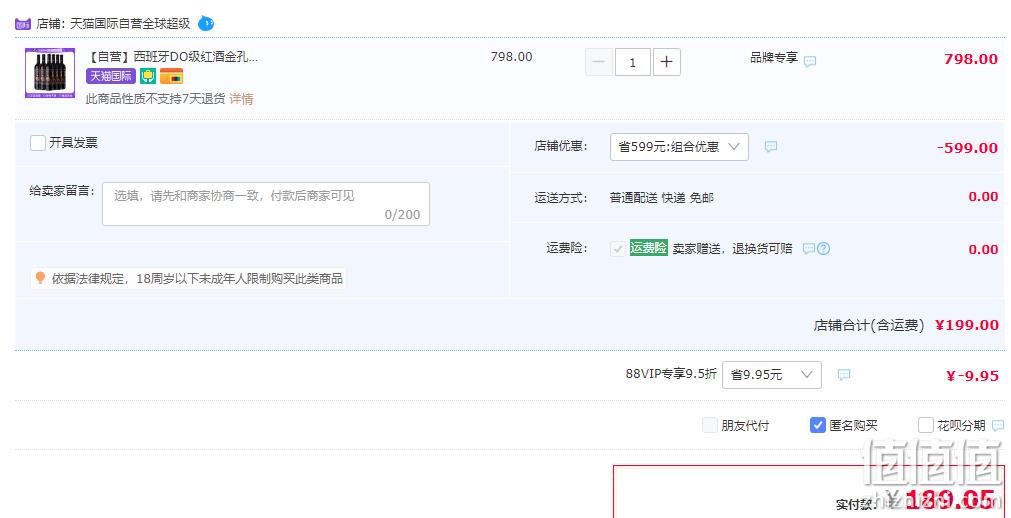Click the 天猫国际 purple badge

pos(111,76)
